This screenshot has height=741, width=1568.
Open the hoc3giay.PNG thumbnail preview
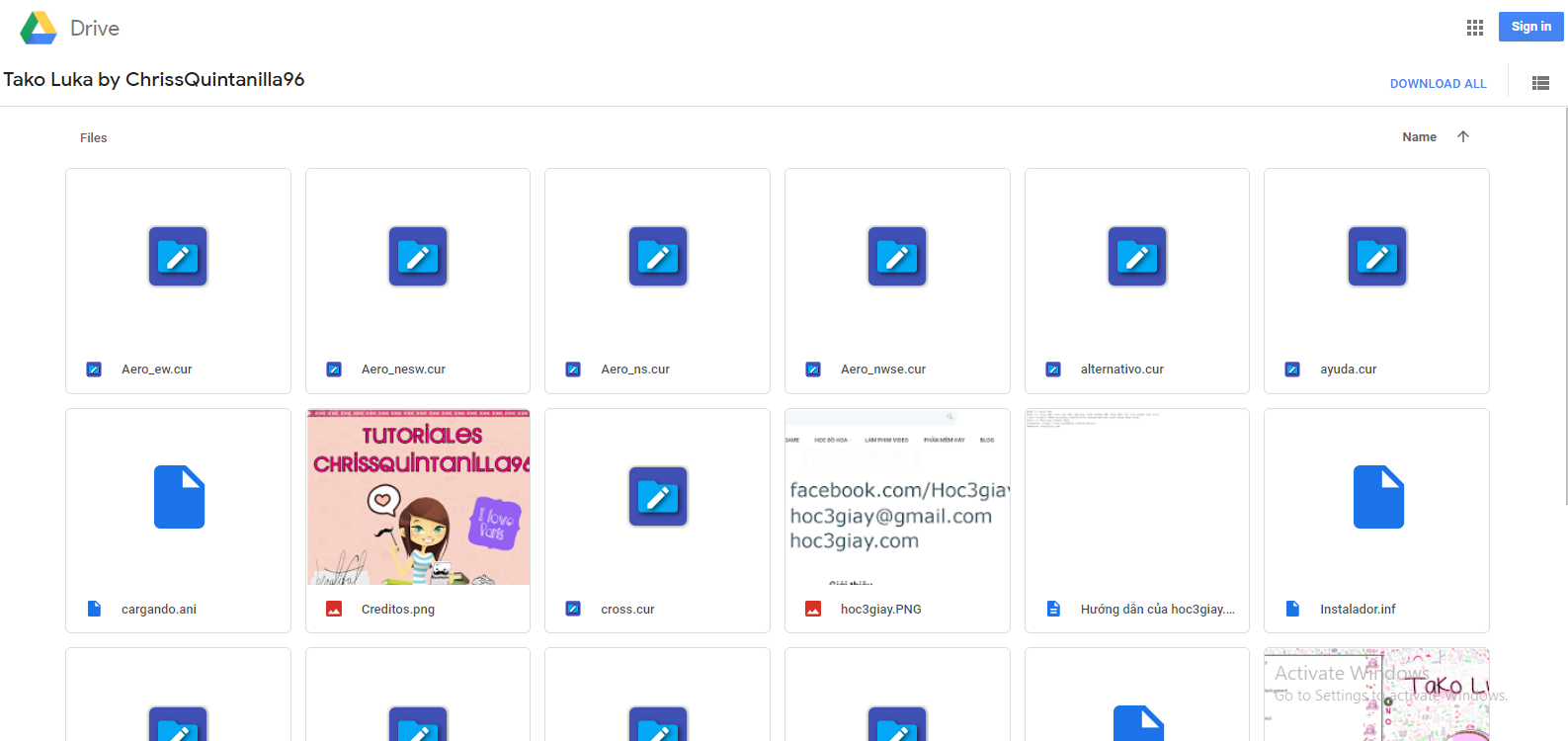897,497
